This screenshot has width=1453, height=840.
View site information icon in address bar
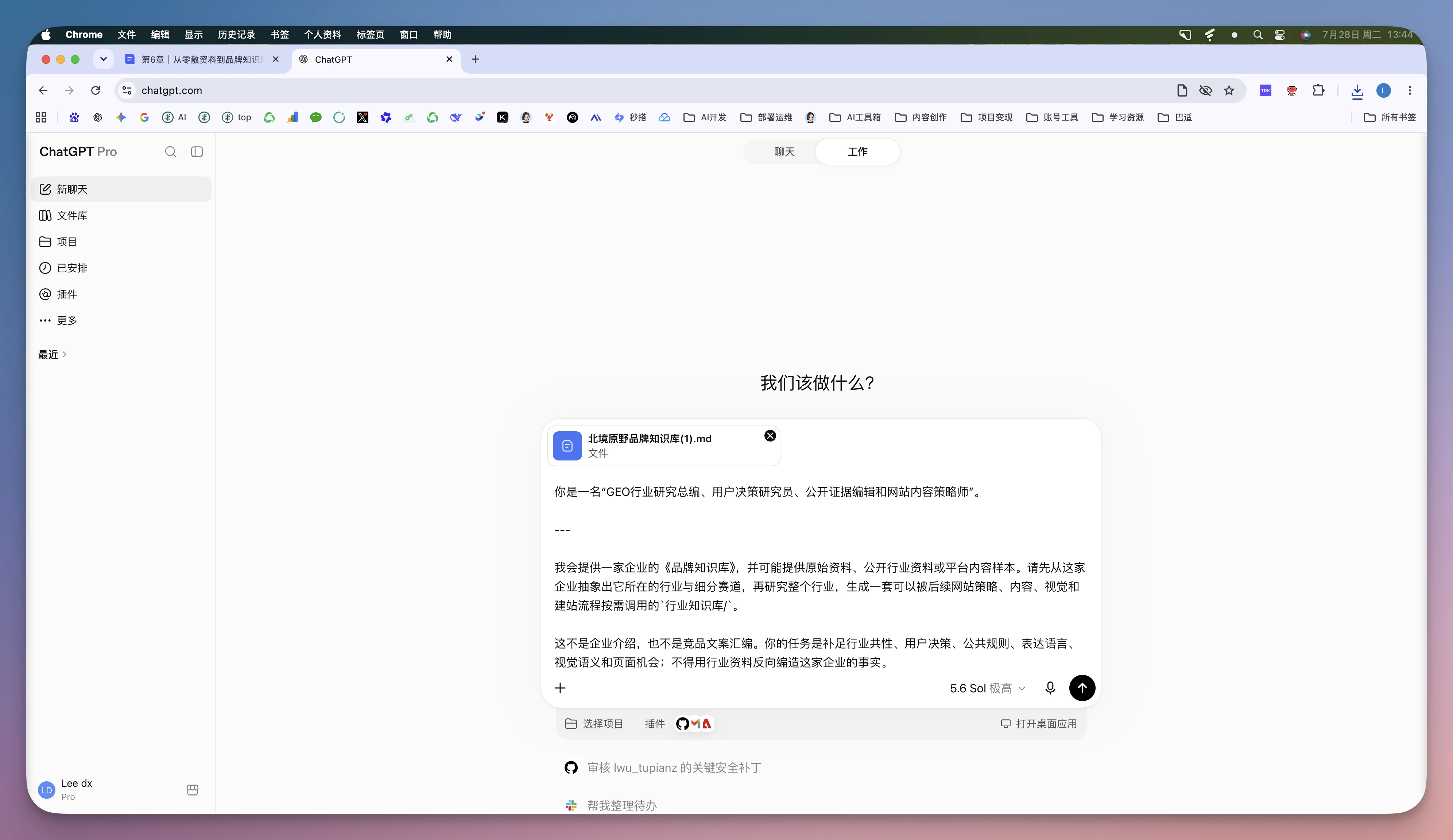127,90
